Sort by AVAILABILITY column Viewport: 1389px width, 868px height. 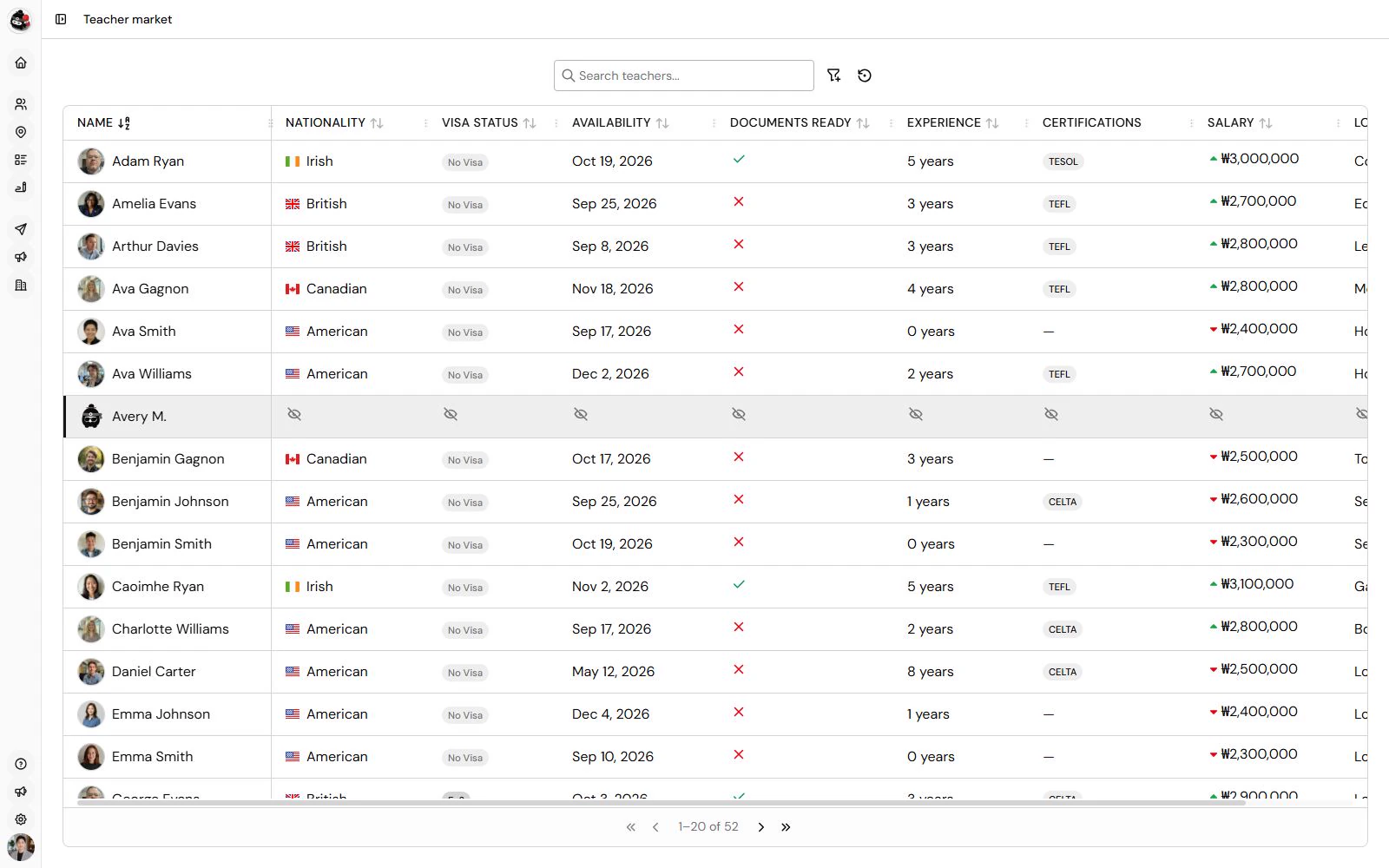pos(621,123)
